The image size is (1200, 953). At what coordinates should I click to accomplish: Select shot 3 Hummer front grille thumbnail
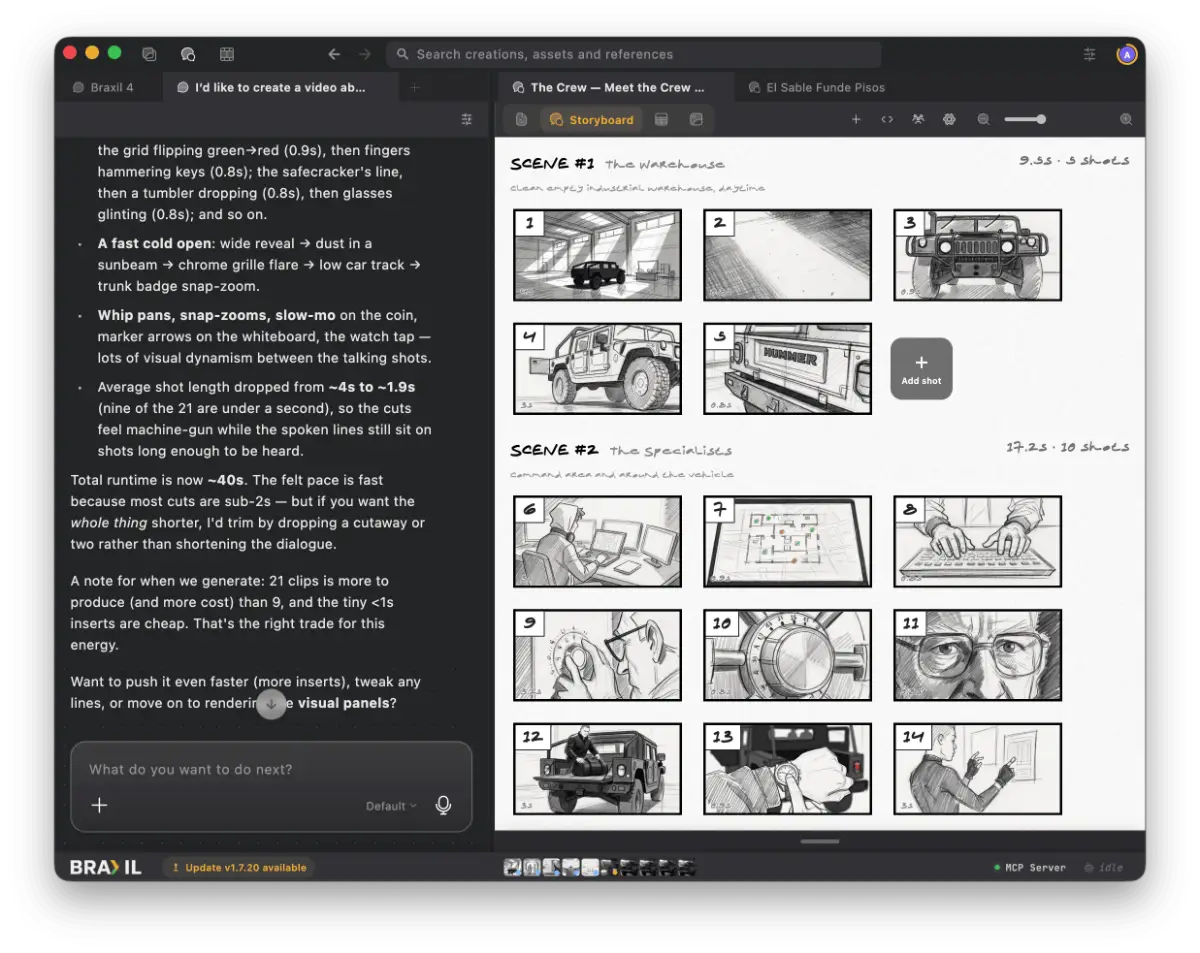[x=977, y=255]
